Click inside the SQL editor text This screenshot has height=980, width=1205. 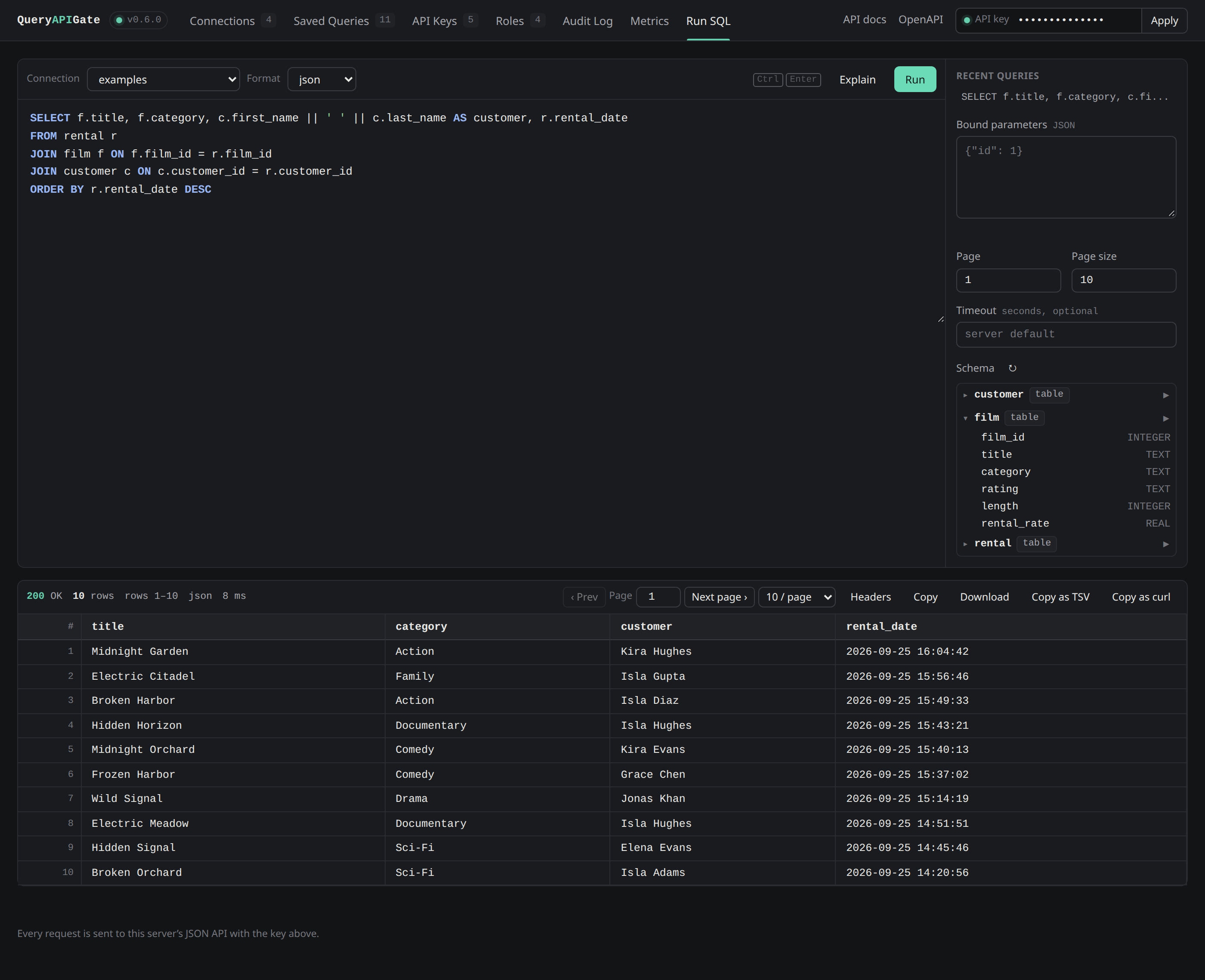pos(481,212)
